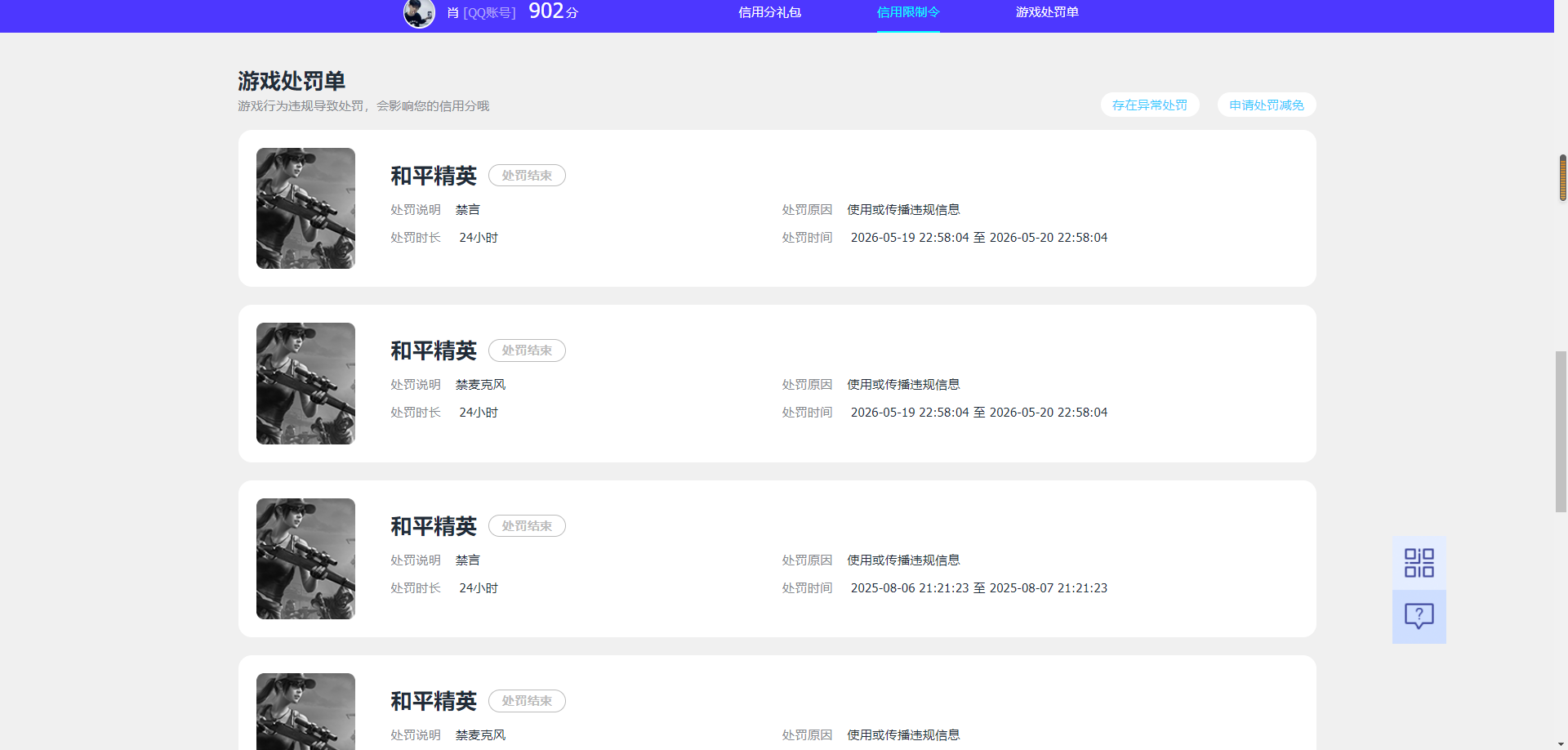Screen dimensions: 1568x750
Task: Click second 和平精英 thumbnail with 禁麦克风 penalty
Action: coord(305,383)
